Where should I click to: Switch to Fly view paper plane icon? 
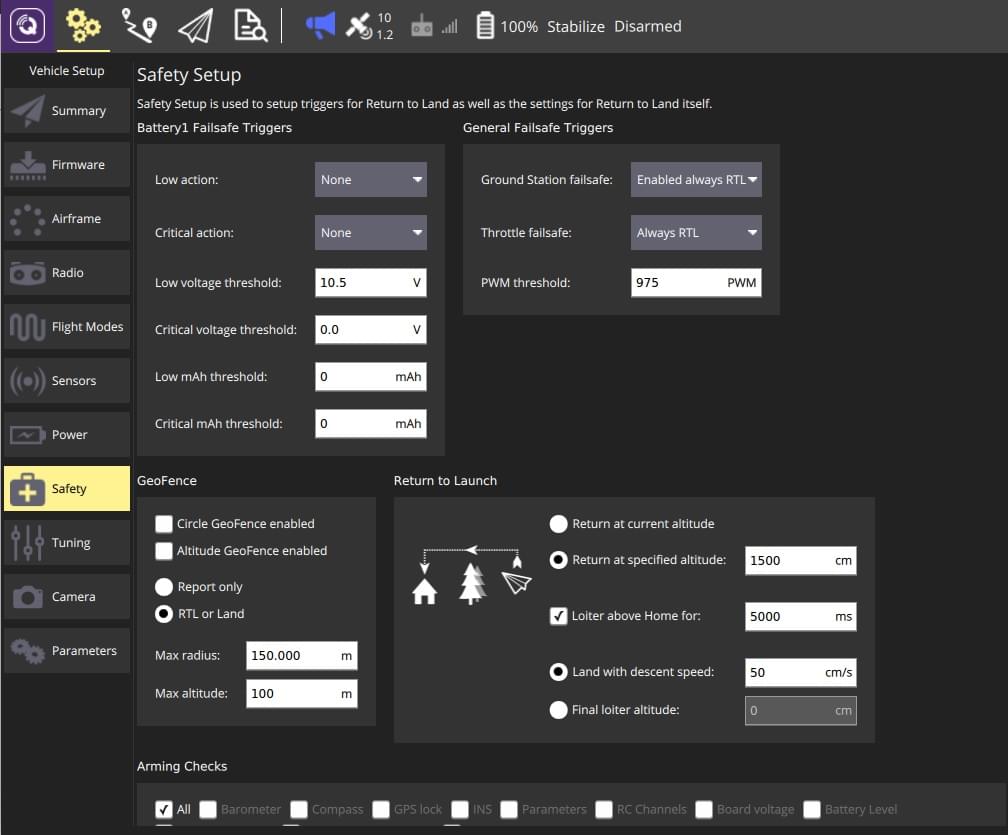point(195,26)
